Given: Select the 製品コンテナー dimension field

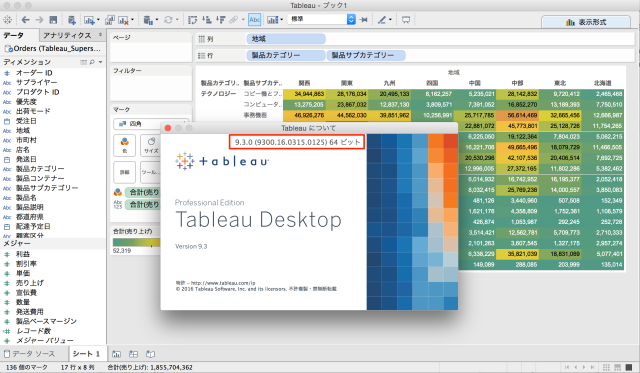Looking at the screenshot, I should click(40, 178).
